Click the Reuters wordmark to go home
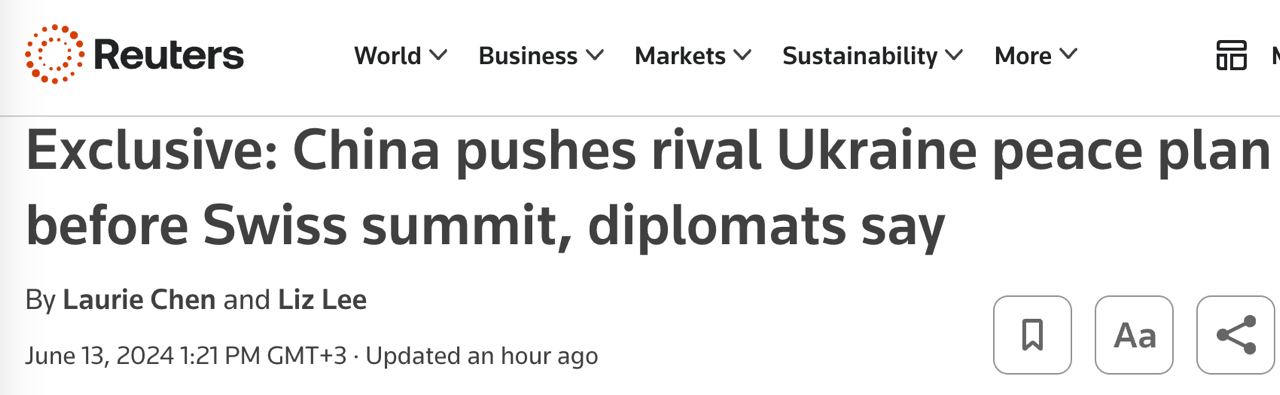This screenshot has width=1280, height=395. (x=169, y=55)
